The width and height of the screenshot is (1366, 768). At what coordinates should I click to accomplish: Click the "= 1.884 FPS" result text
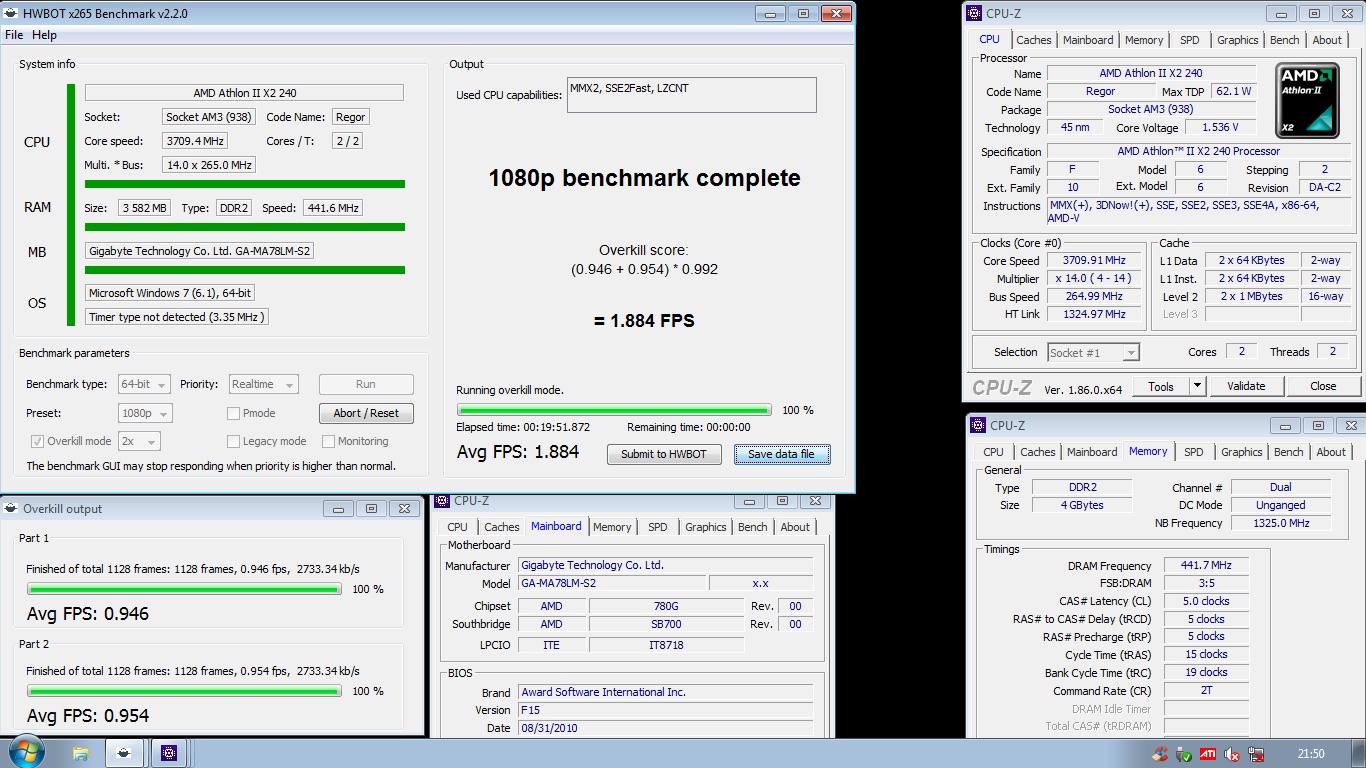pyautogui.click(x=644, y=321)
